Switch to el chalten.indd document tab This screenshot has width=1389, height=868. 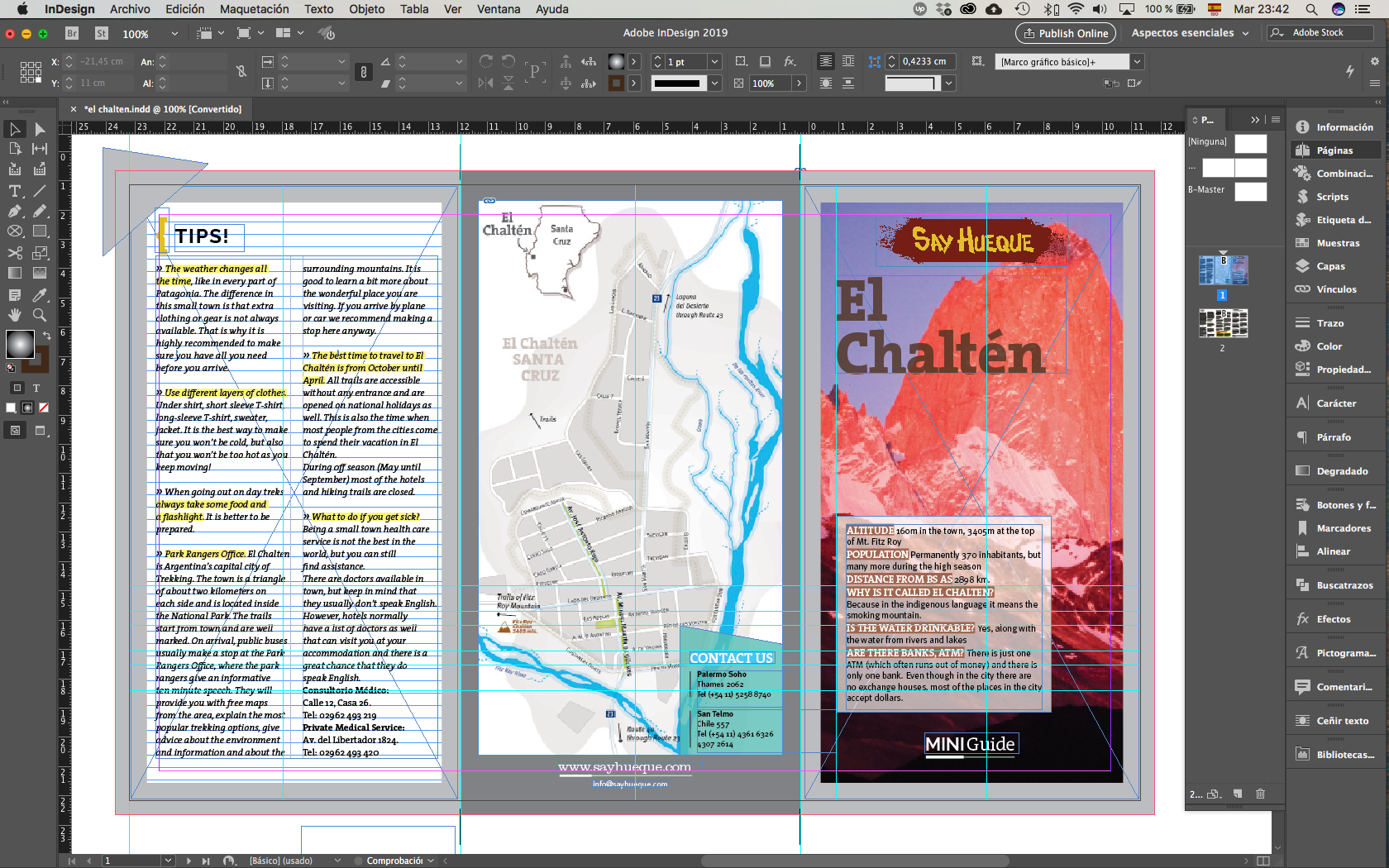point(162,109)
